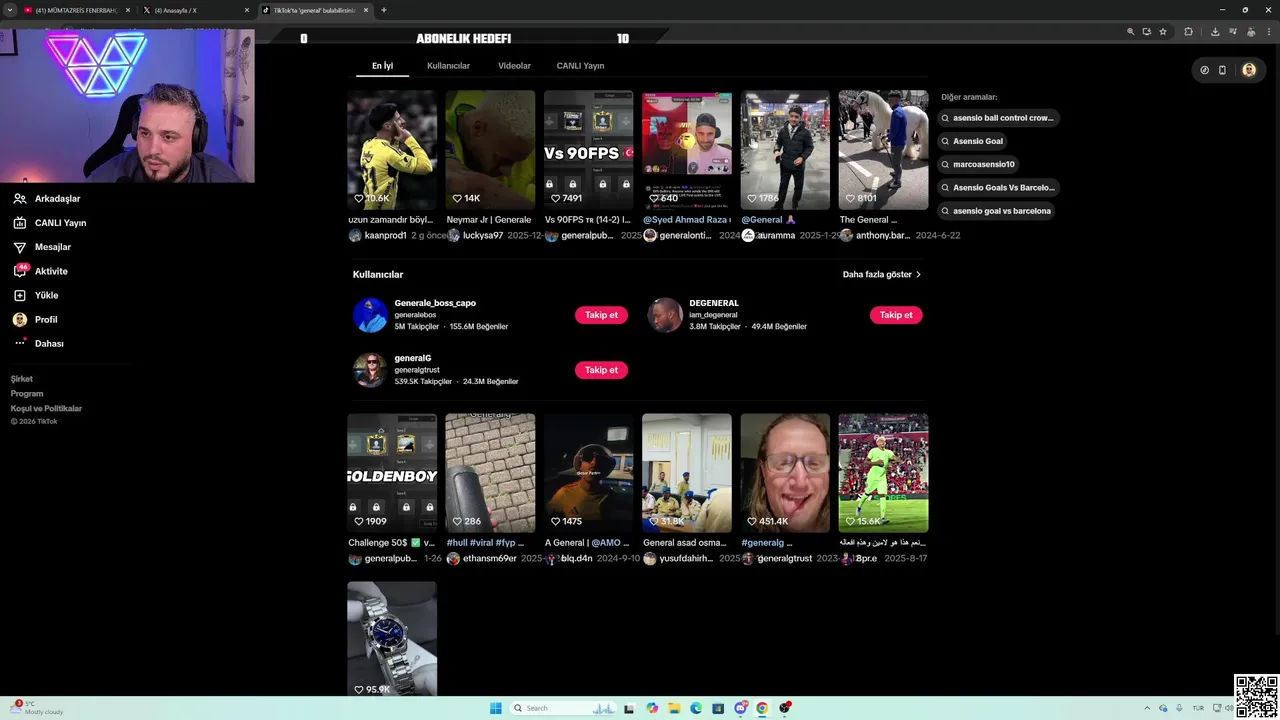Open the Program footer link
The width and height of the screenshot is (1280, 720).
click(27, 394)
